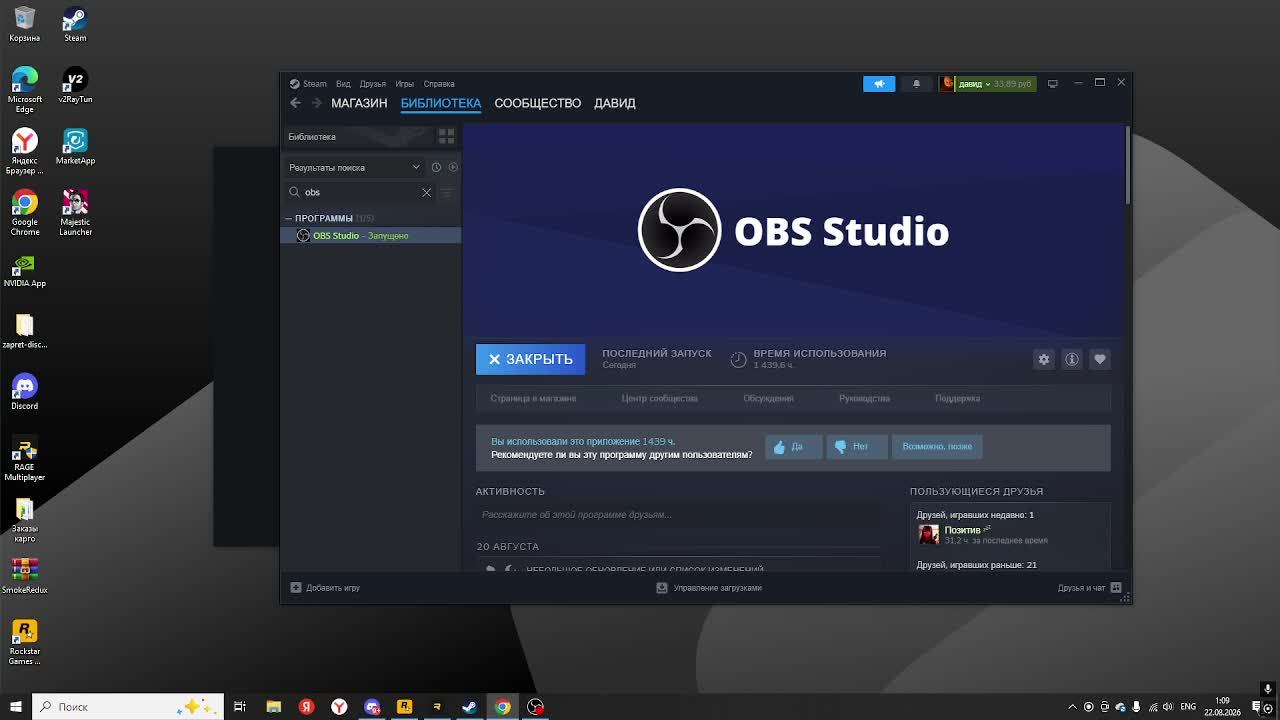Open advanced filter options icon beside search
Screen dimensions: 1280x720
[447, 192]
